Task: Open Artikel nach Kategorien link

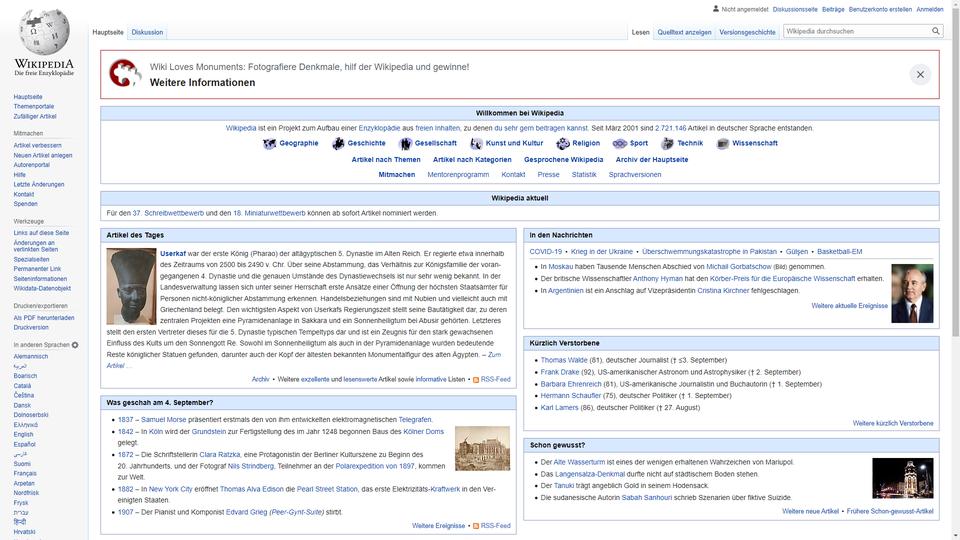Action: tap(472, 160)
